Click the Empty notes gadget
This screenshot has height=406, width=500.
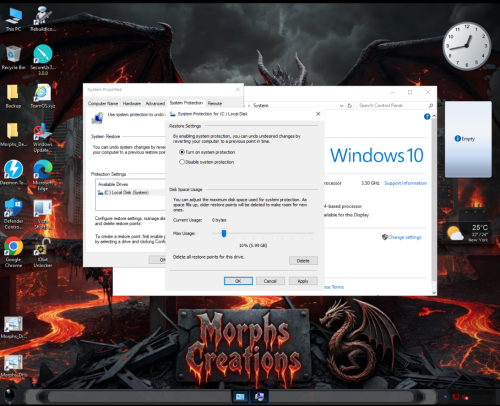coord(468,139)
